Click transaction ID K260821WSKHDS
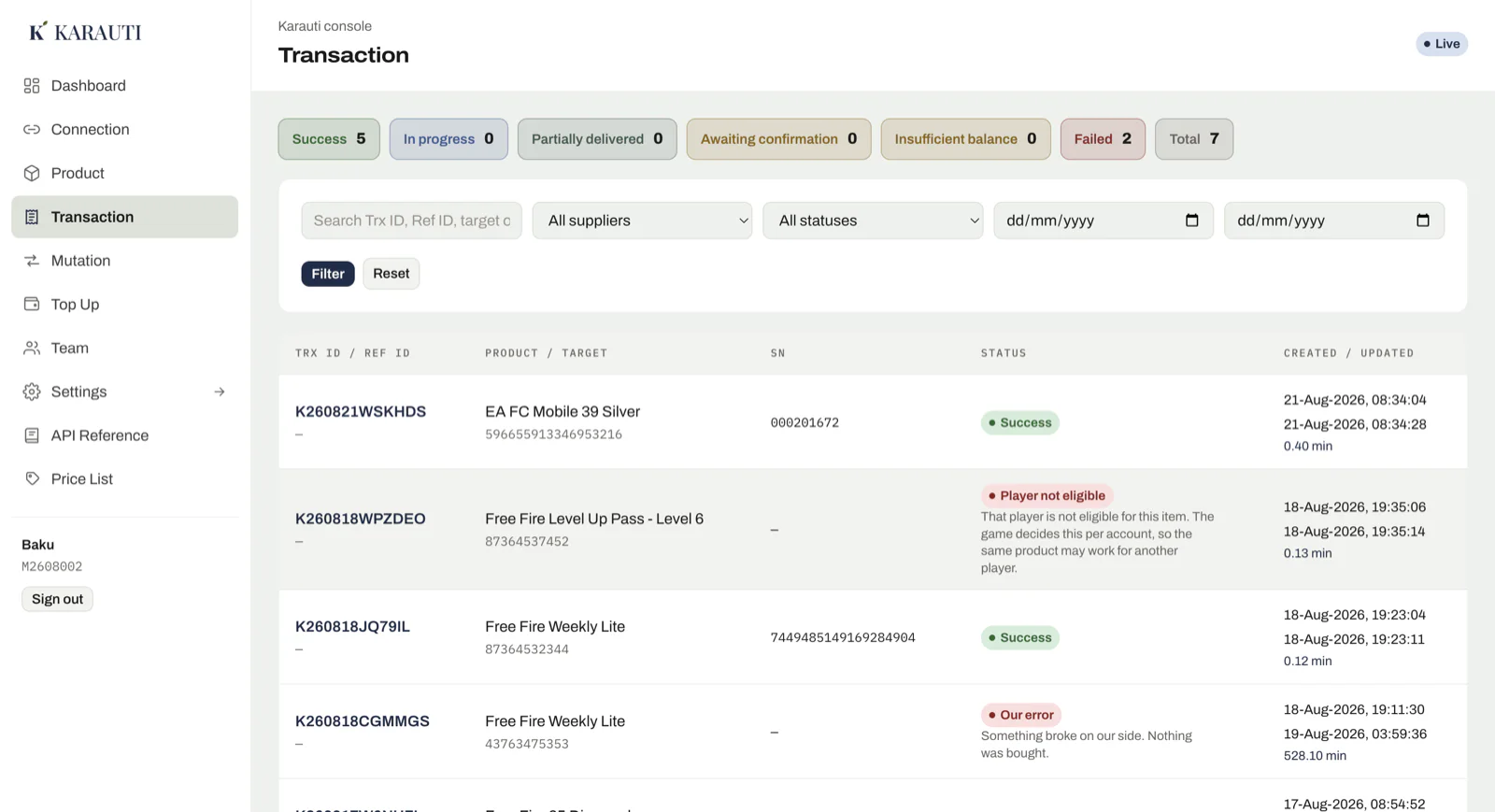This screenshot has height=812, width=1495. [361, 412]
